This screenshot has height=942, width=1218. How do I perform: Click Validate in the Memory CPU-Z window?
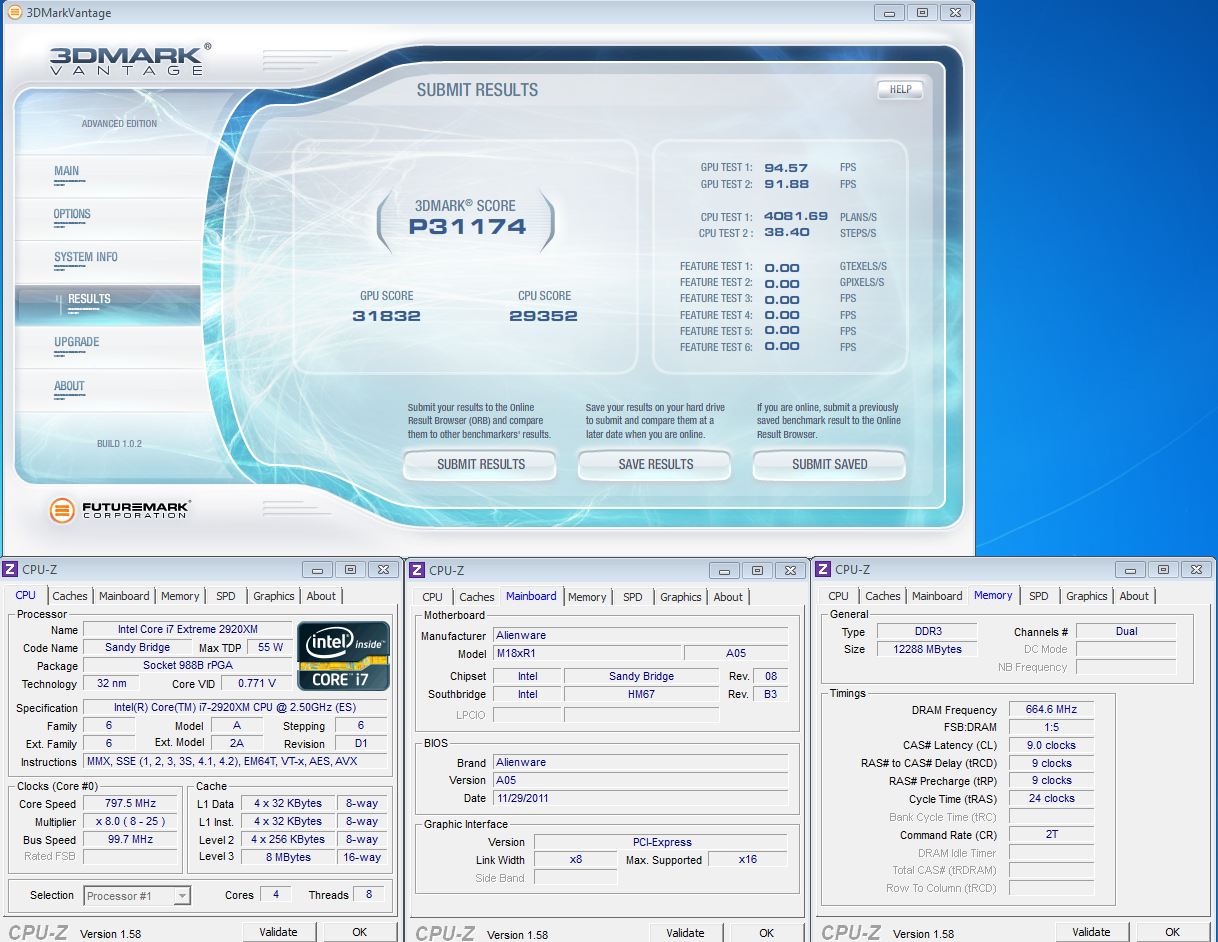point(1091,932)
